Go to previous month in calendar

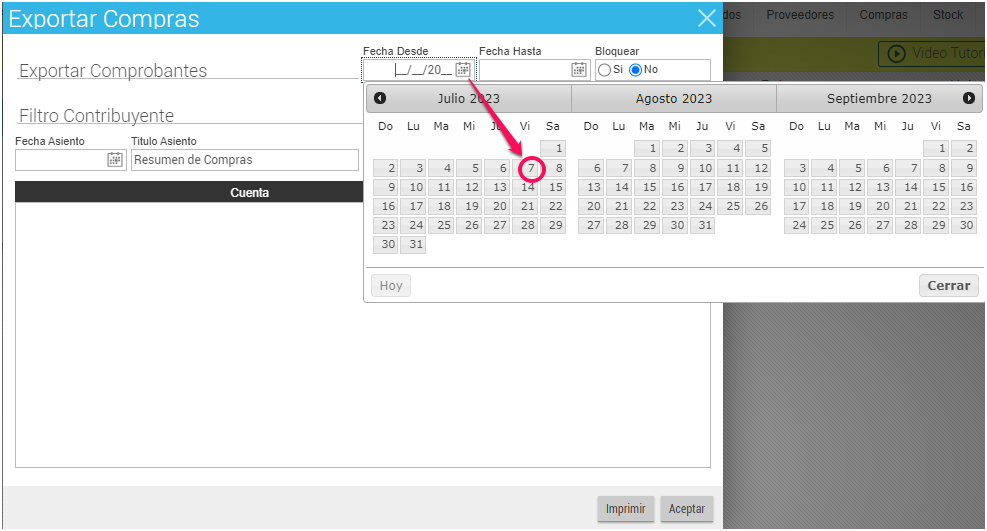[380, 98]
